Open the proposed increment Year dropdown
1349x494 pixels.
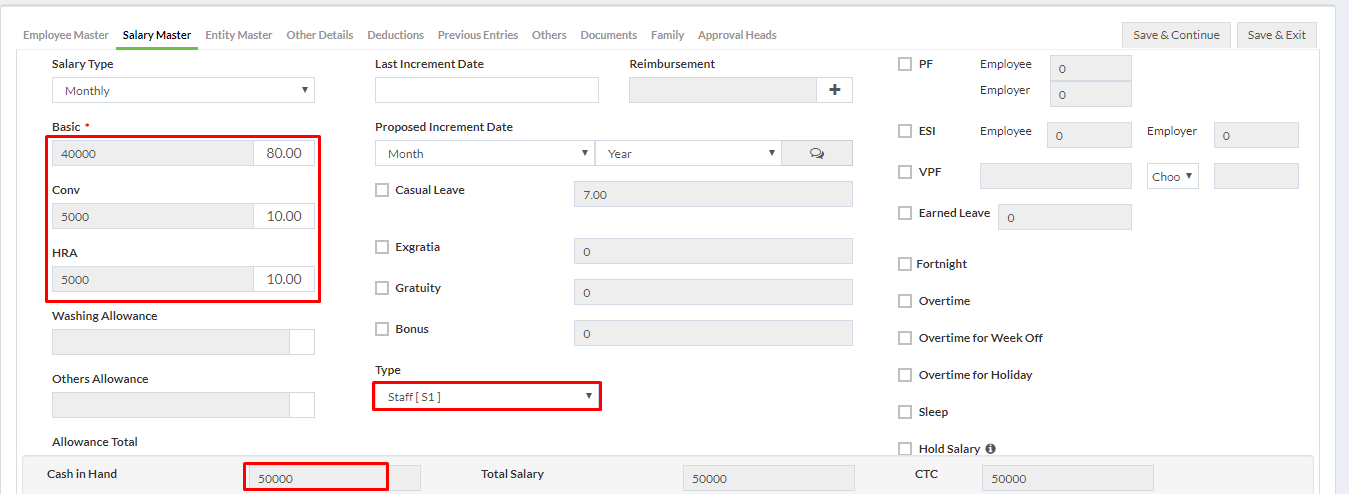point(688,153)
